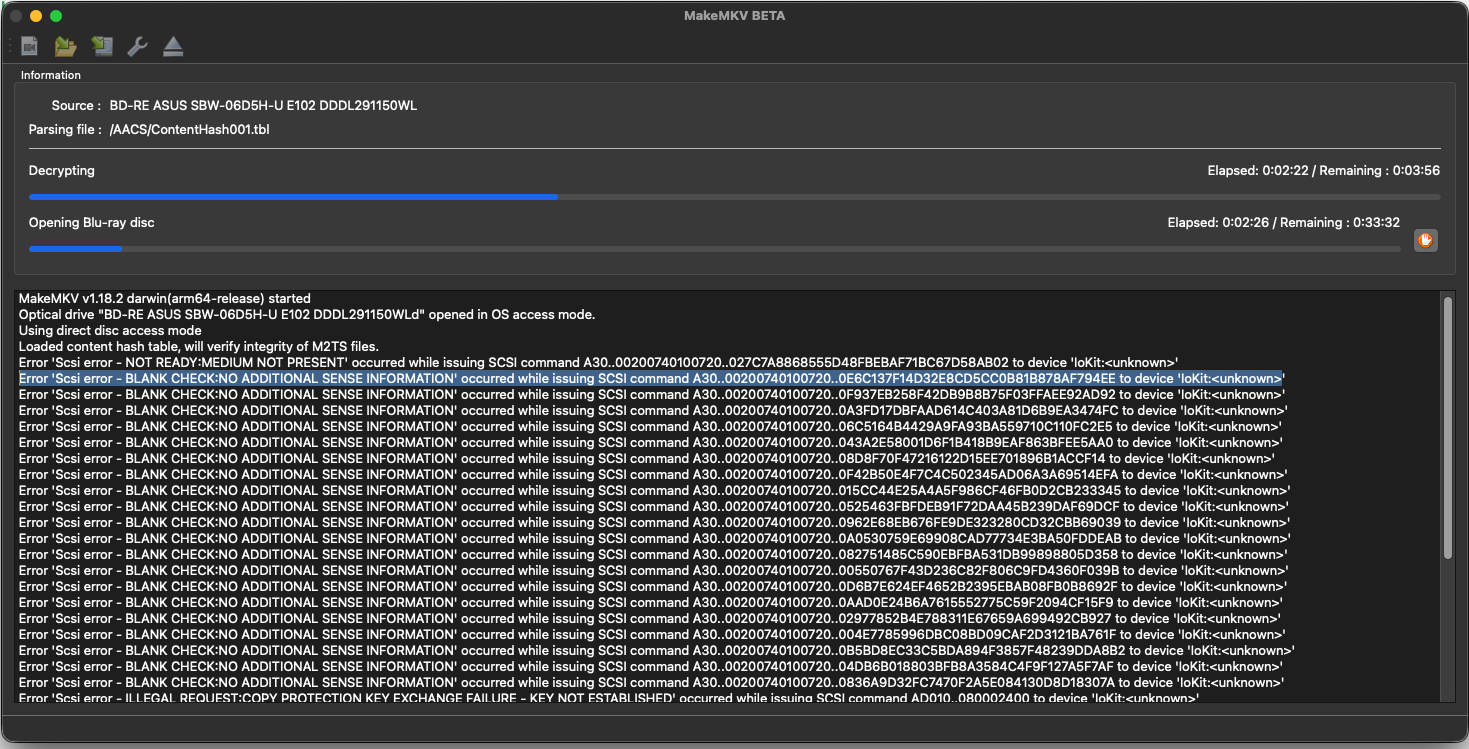Image resolution: width=1469 pixels, height=749 pixels.
Task: Click the Opening Blu-ray disc progress bar
Action: [x=714, y=249]
